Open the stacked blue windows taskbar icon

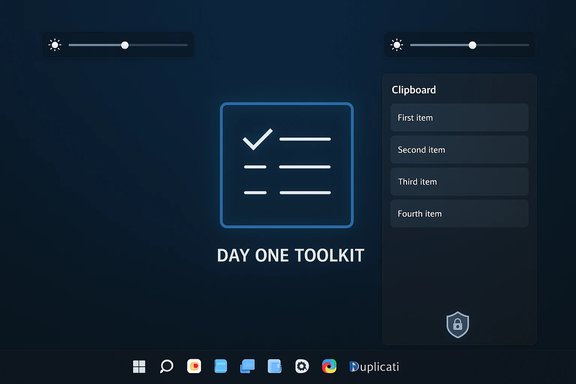(x=248, y=366)
